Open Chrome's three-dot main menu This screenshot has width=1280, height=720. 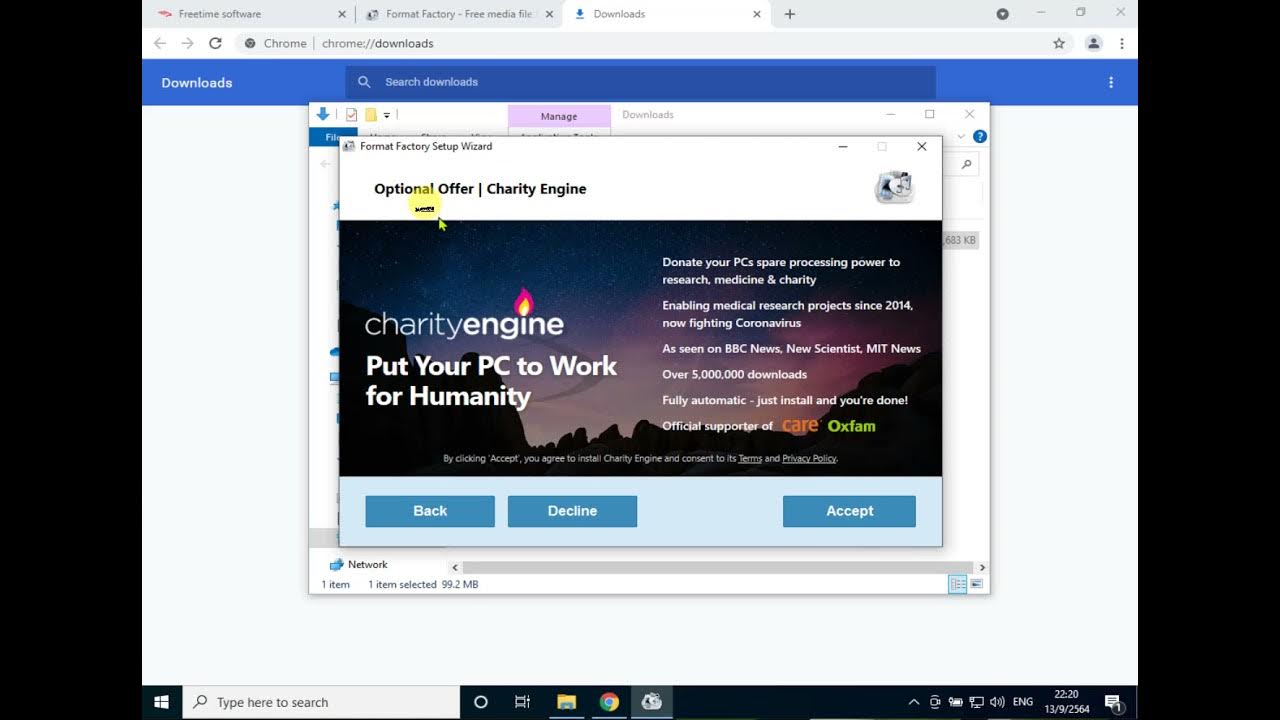[x=1122, y=43]
